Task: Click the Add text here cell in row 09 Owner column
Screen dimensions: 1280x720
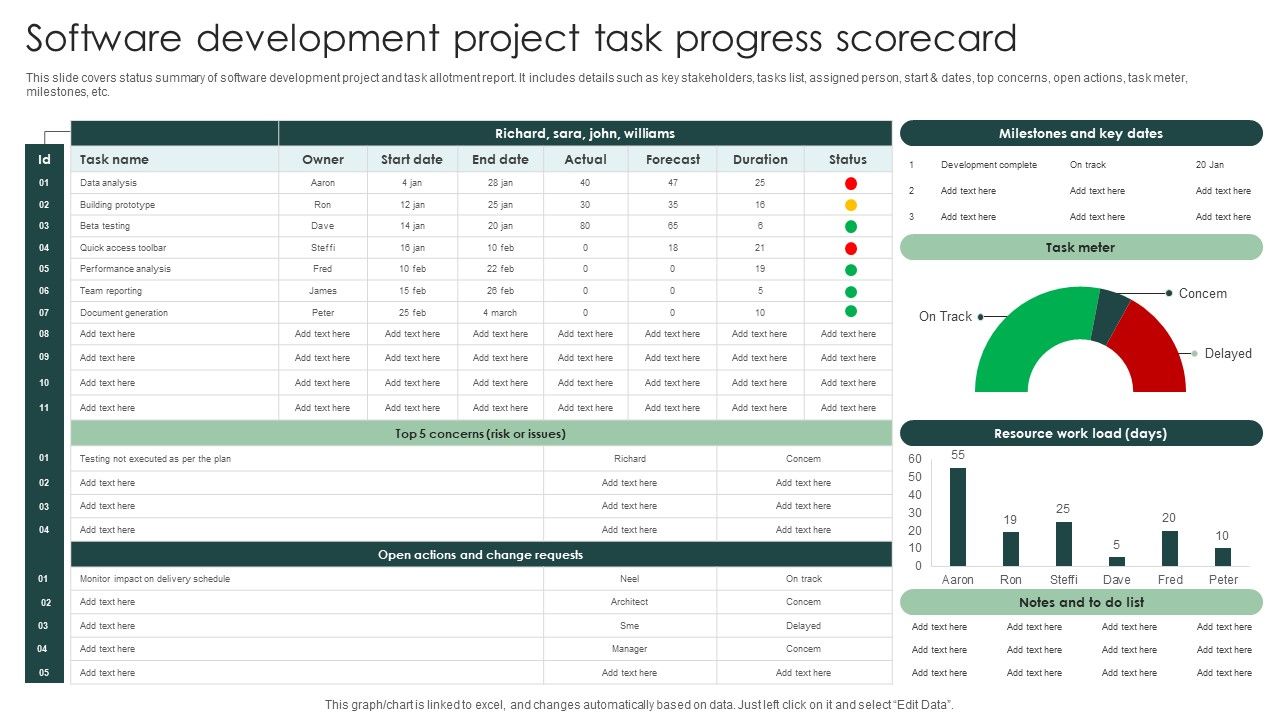Action: tap(322, 358)
